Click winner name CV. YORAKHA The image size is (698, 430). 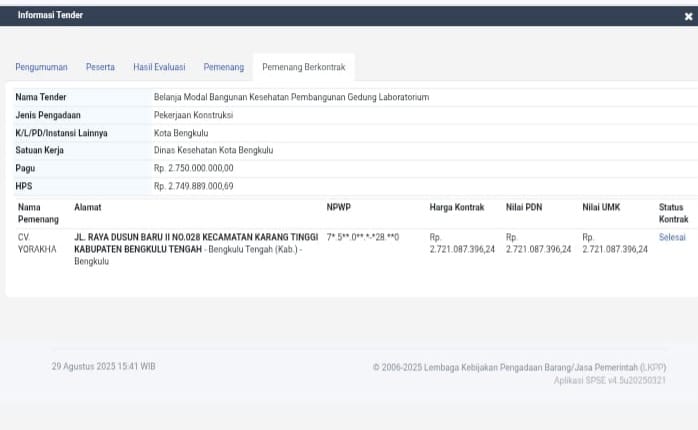37,243
